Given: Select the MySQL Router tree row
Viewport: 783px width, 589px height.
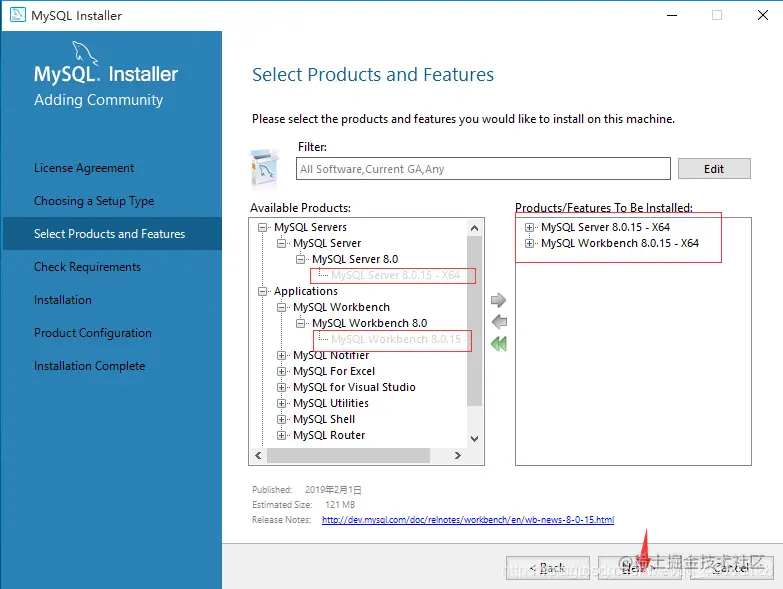Looking at the screenshot, I should click(329, 435).
